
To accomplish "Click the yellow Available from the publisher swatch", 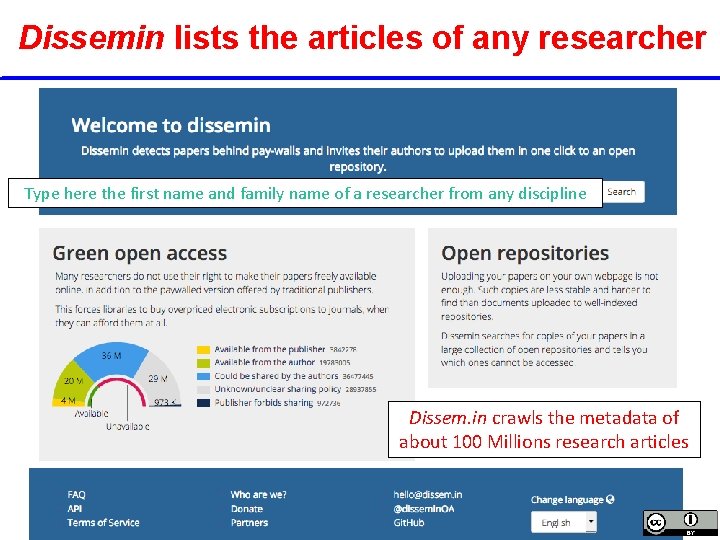I will coord(203,349).
